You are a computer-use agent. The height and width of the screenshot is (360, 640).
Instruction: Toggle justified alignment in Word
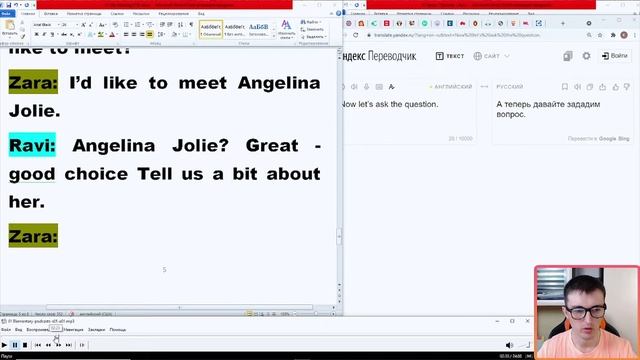click(x=150, y=34)
